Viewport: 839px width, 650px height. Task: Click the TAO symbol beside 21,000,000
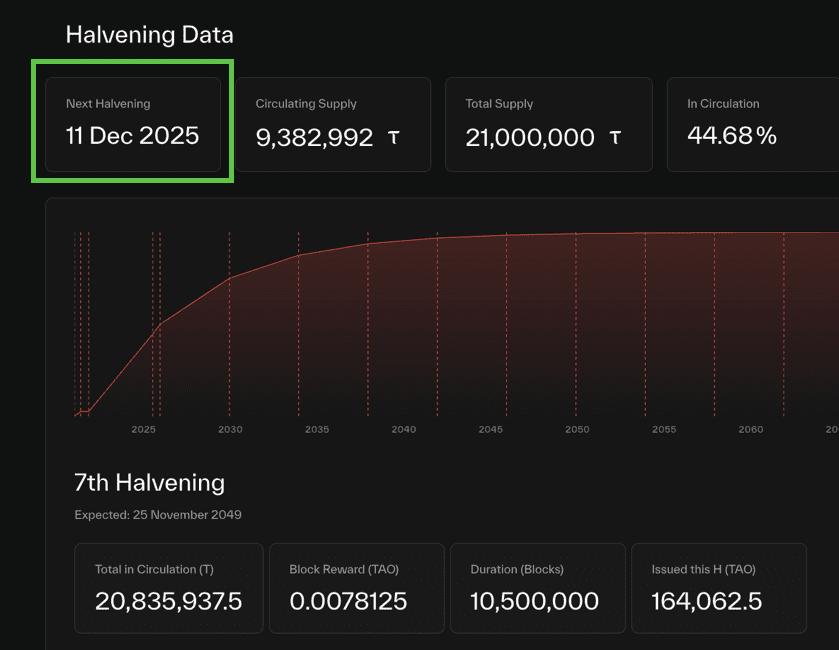click(x=615, y=138)
